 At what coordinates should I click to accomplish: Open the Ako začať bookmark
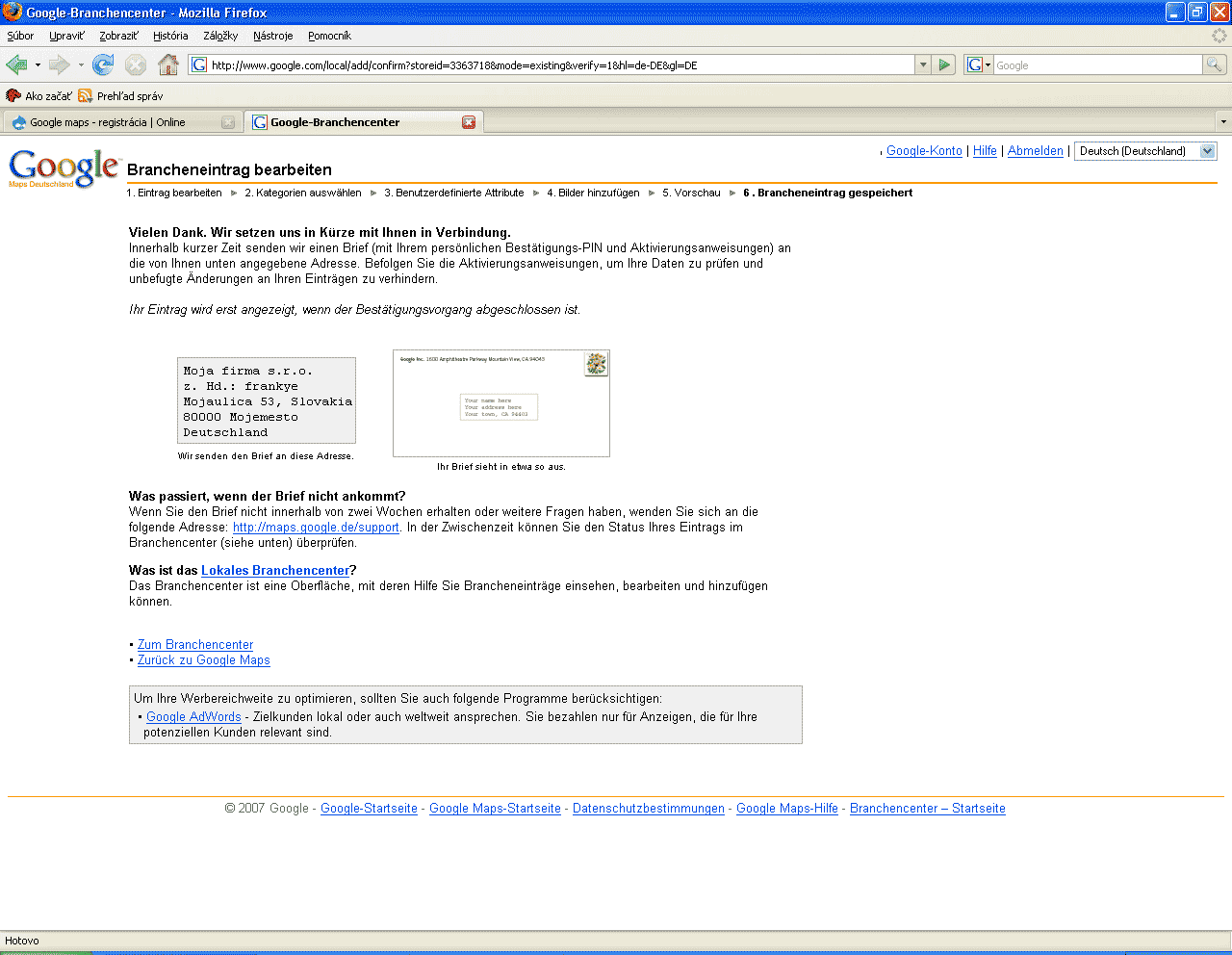tap(38, 95)
